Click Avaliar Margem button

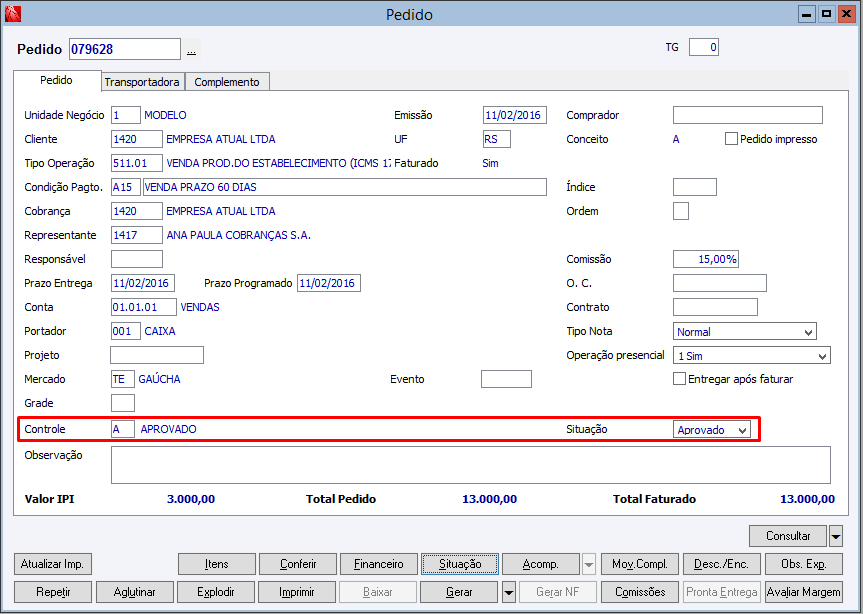[804, 592]
